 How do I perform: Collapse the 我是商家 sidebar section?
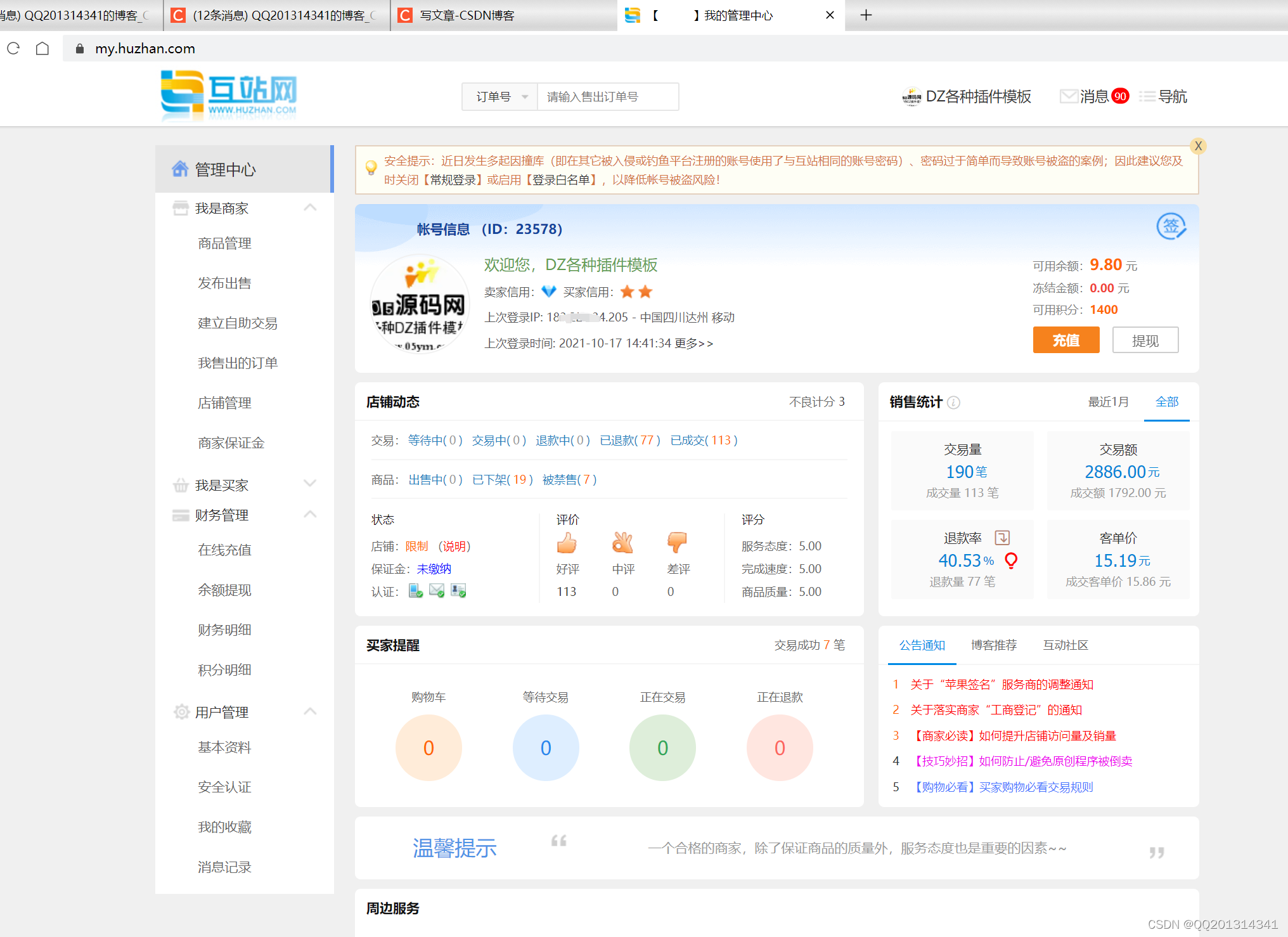[310, 208]
